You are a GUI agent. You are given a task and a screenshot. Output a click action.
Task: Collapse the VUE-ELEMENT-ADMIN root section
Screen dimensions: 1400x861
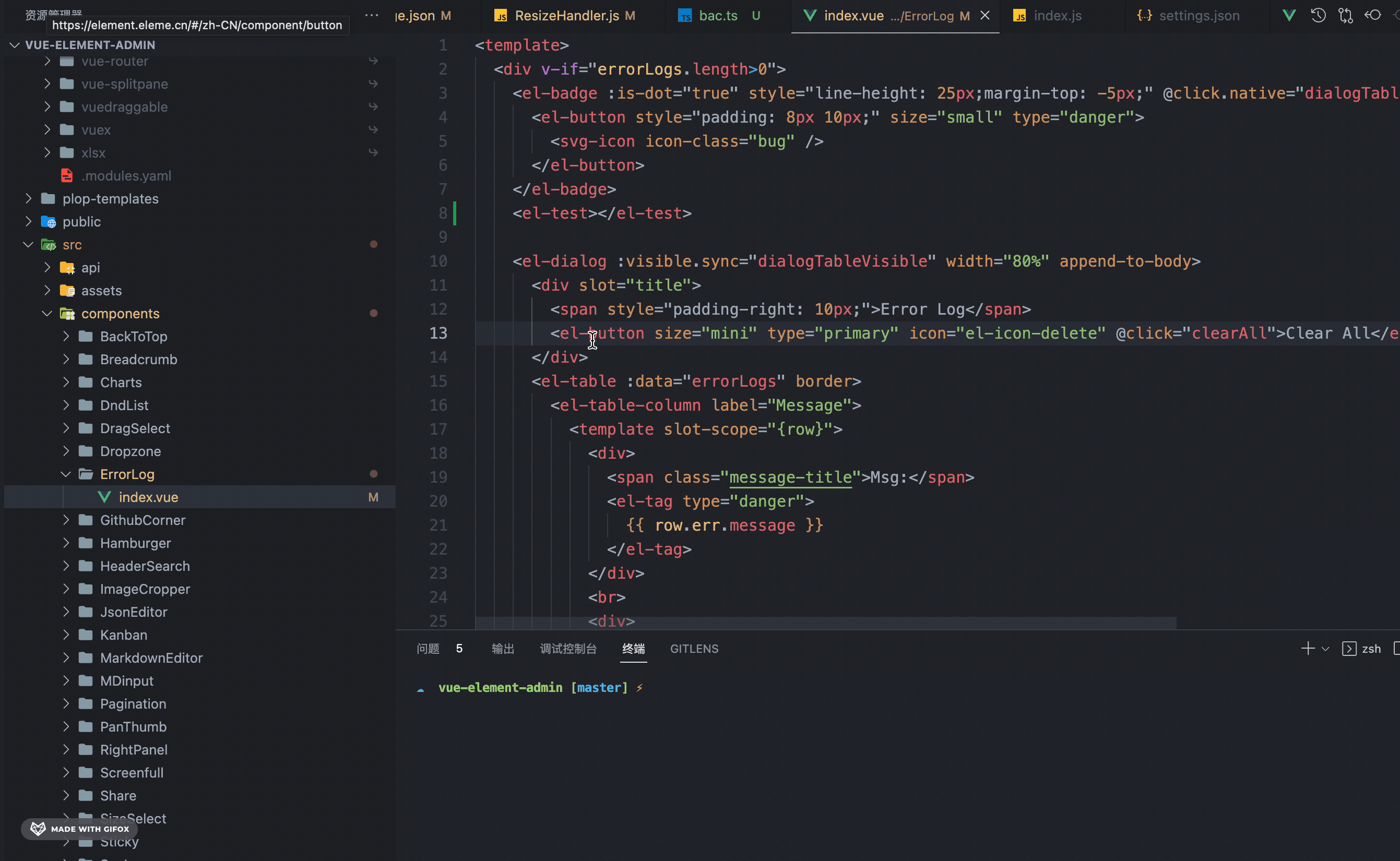15,45
